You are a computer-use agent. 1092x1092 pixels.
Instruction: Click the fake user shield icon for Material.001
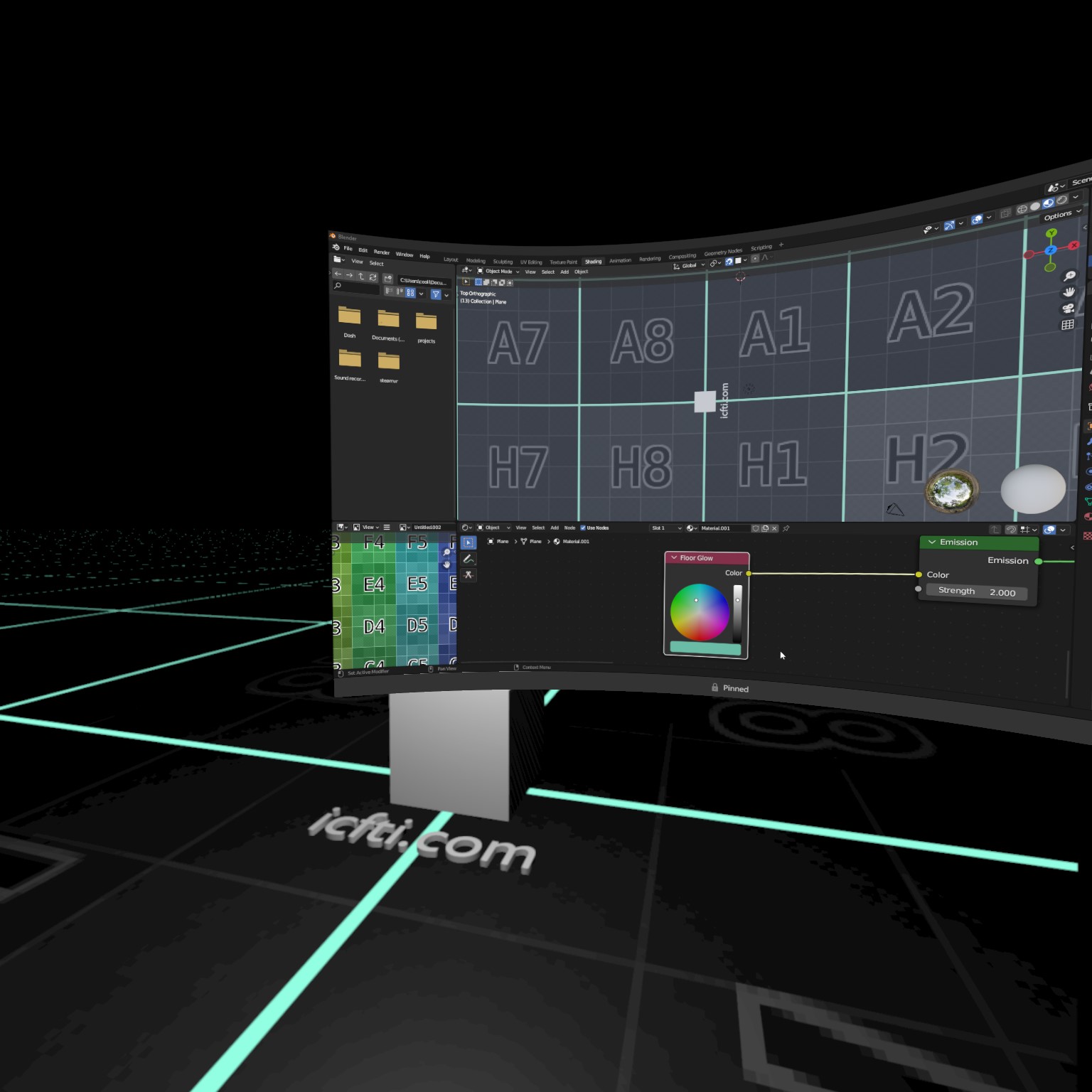tap(755, 528)
